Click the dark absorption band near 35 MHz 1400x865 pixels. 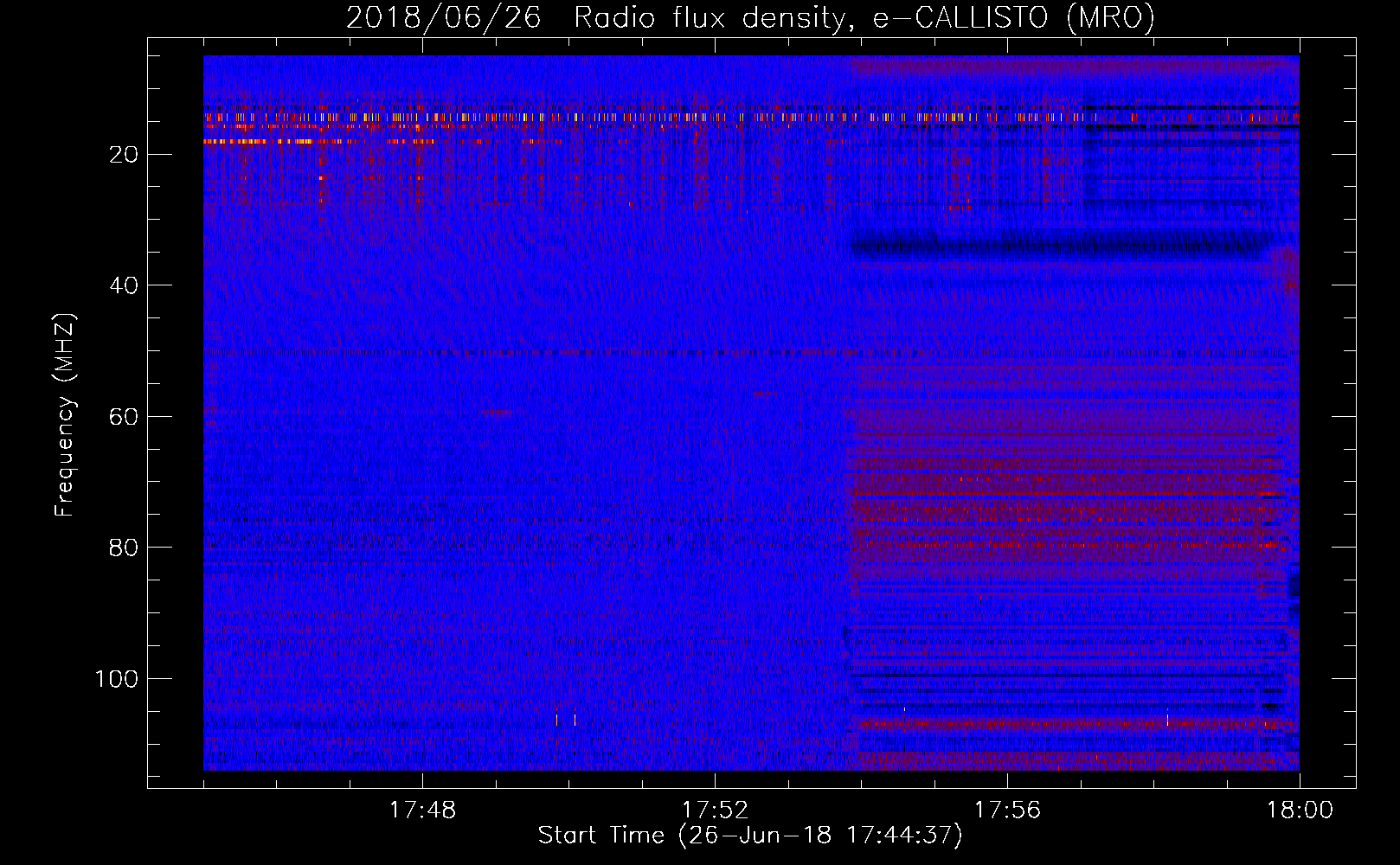[1063, 246]
